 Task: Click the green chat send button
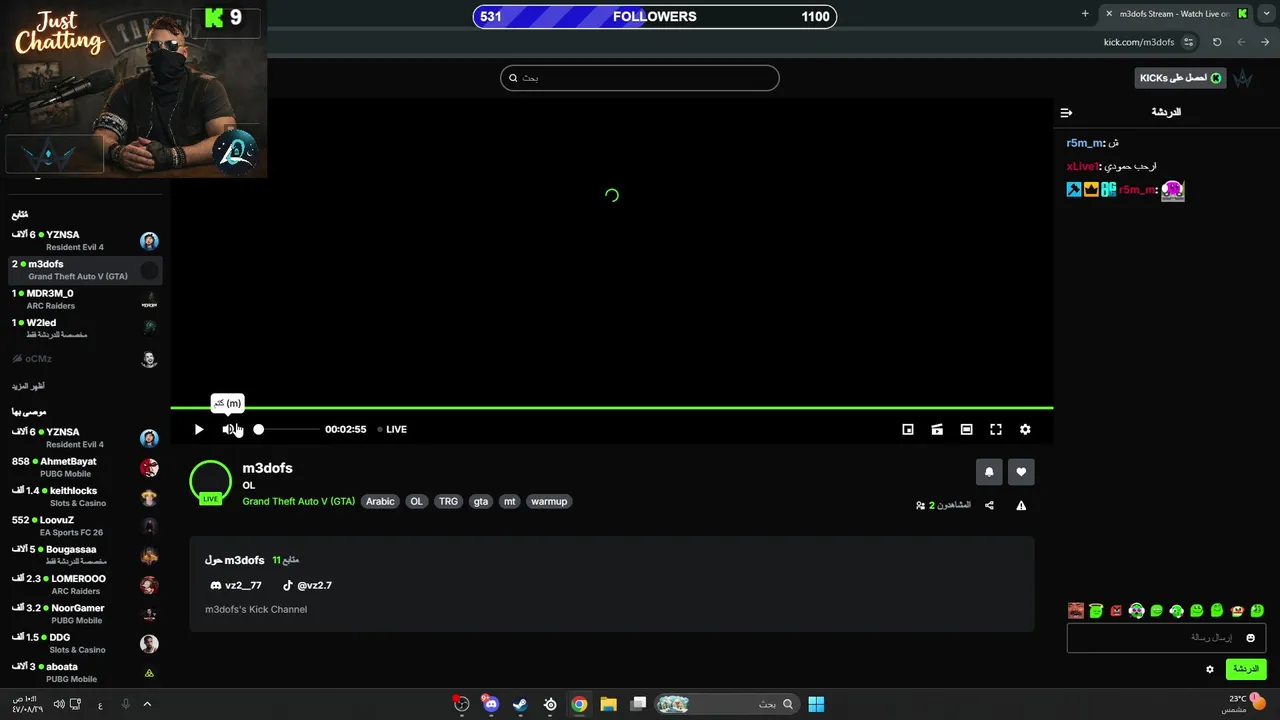(x=1246, y=669)
